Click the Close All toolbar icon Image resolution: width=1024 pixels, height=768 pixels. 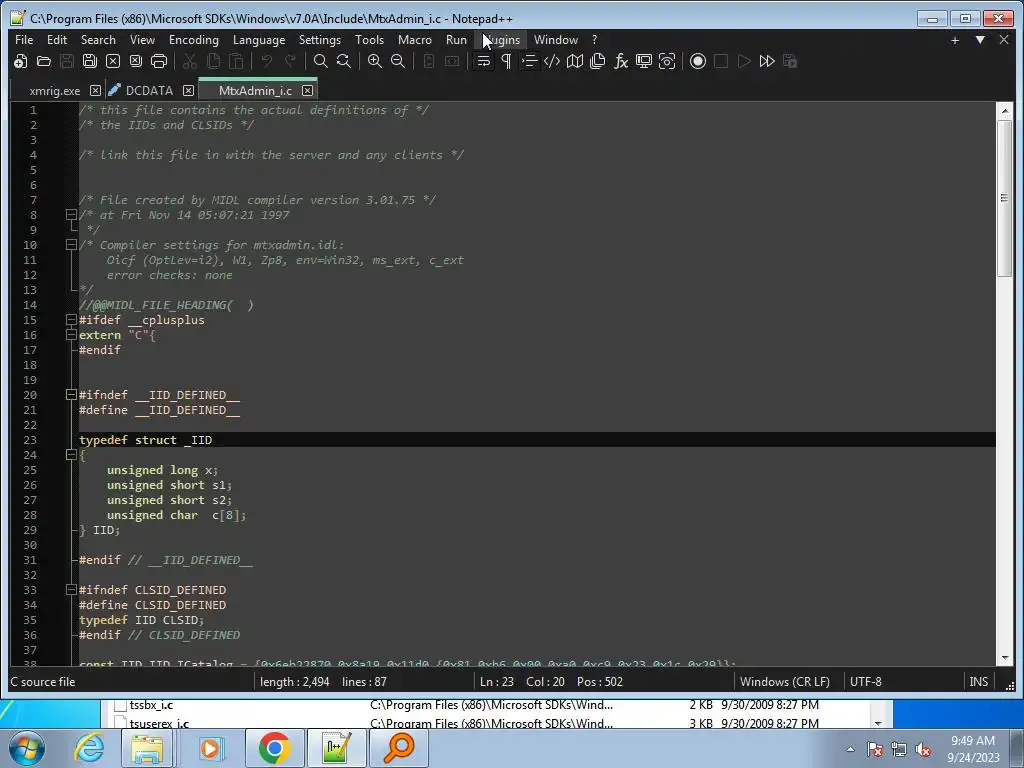coord(136,61)
